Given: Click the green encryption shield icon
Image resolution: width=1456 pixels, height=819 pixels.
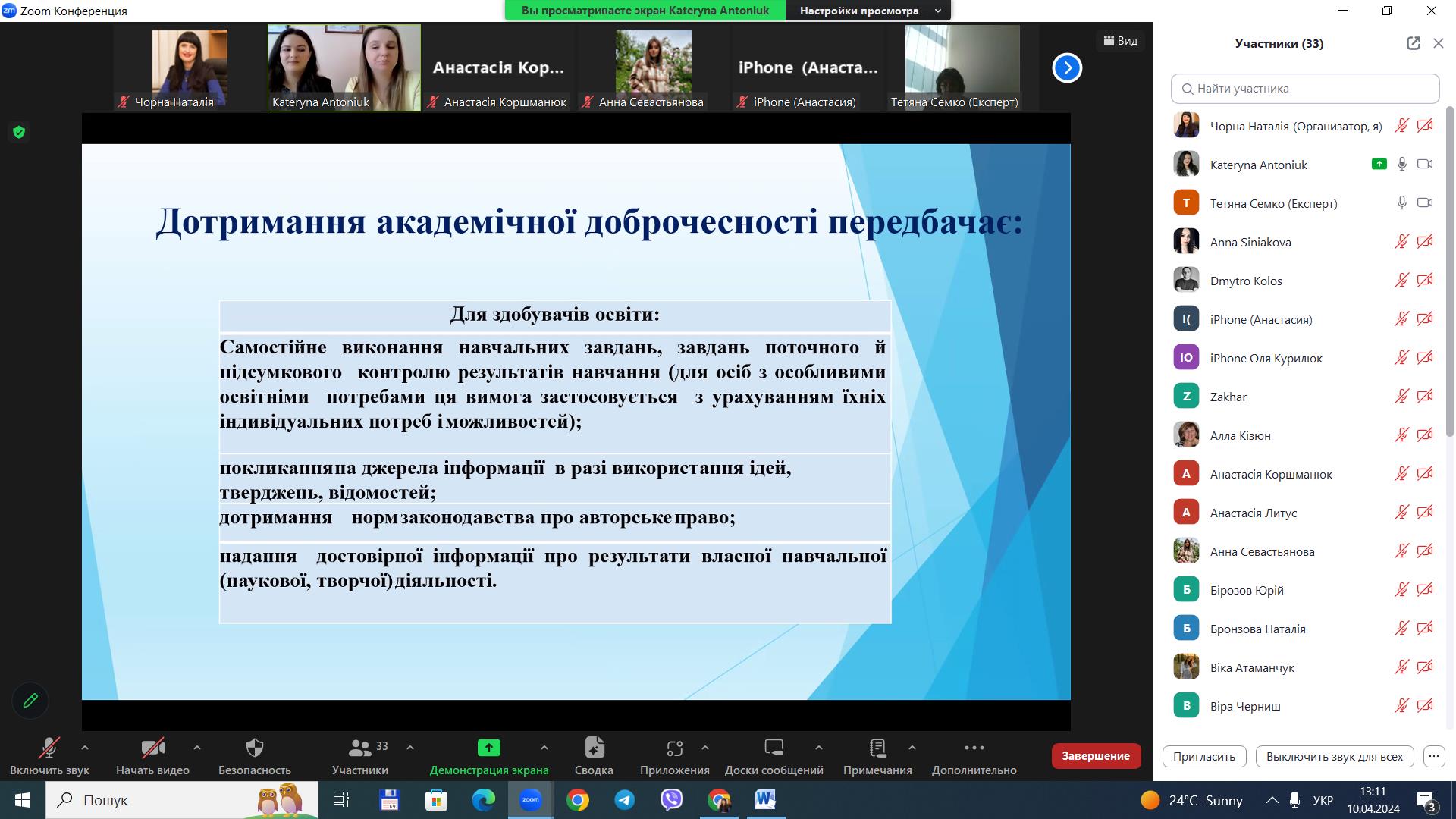Looking at the screenshot, I should click(x=19, y=132).
